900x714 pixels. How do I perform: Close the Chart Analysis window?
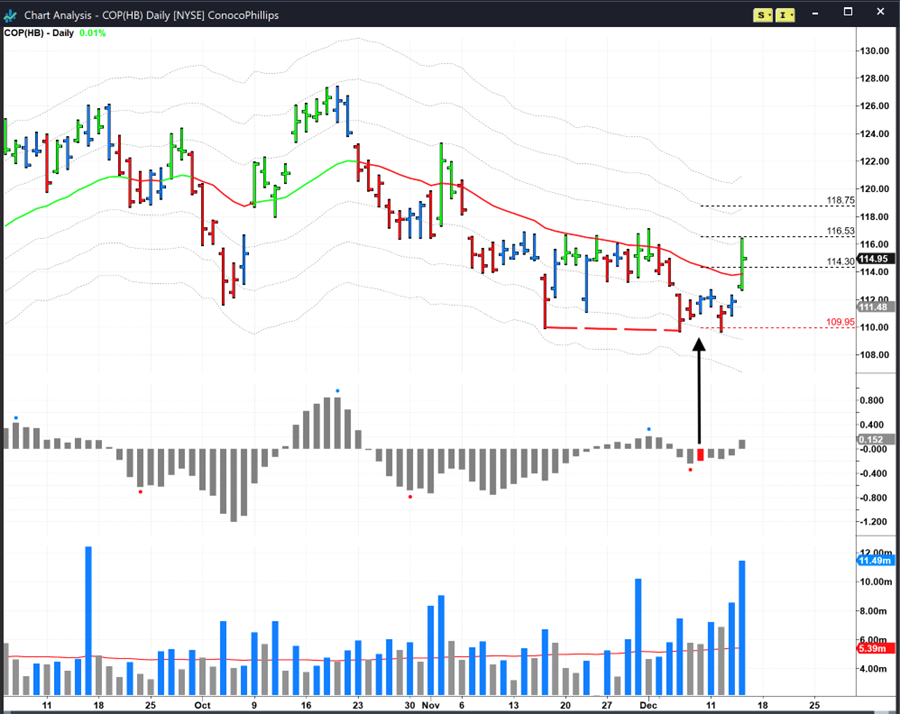tap(881, 14)
